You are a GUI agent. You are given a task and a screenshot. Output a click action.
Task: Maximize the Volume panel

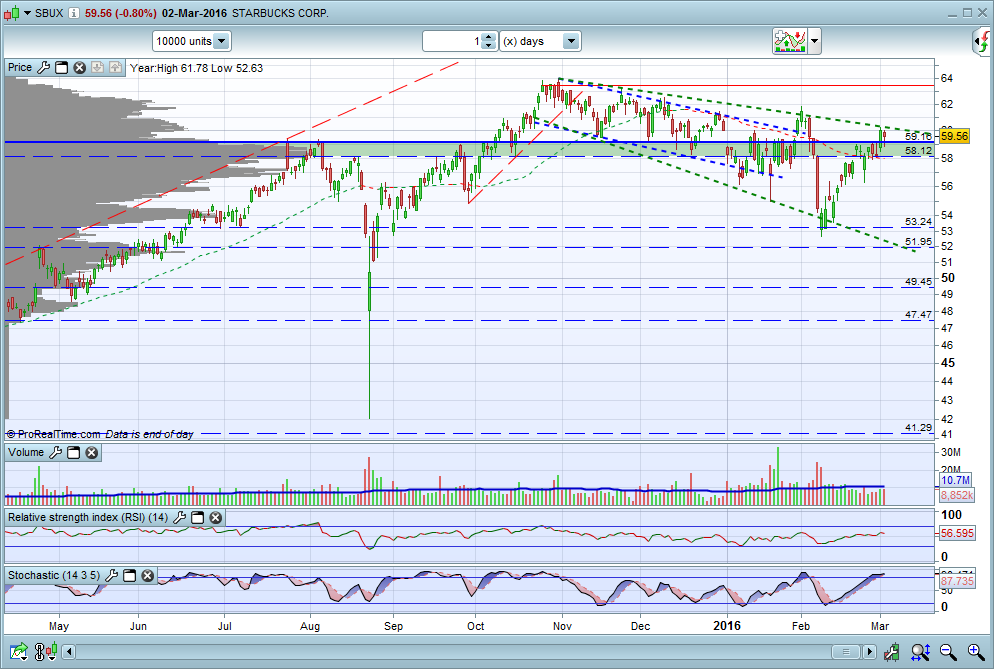tap(74, 452)
